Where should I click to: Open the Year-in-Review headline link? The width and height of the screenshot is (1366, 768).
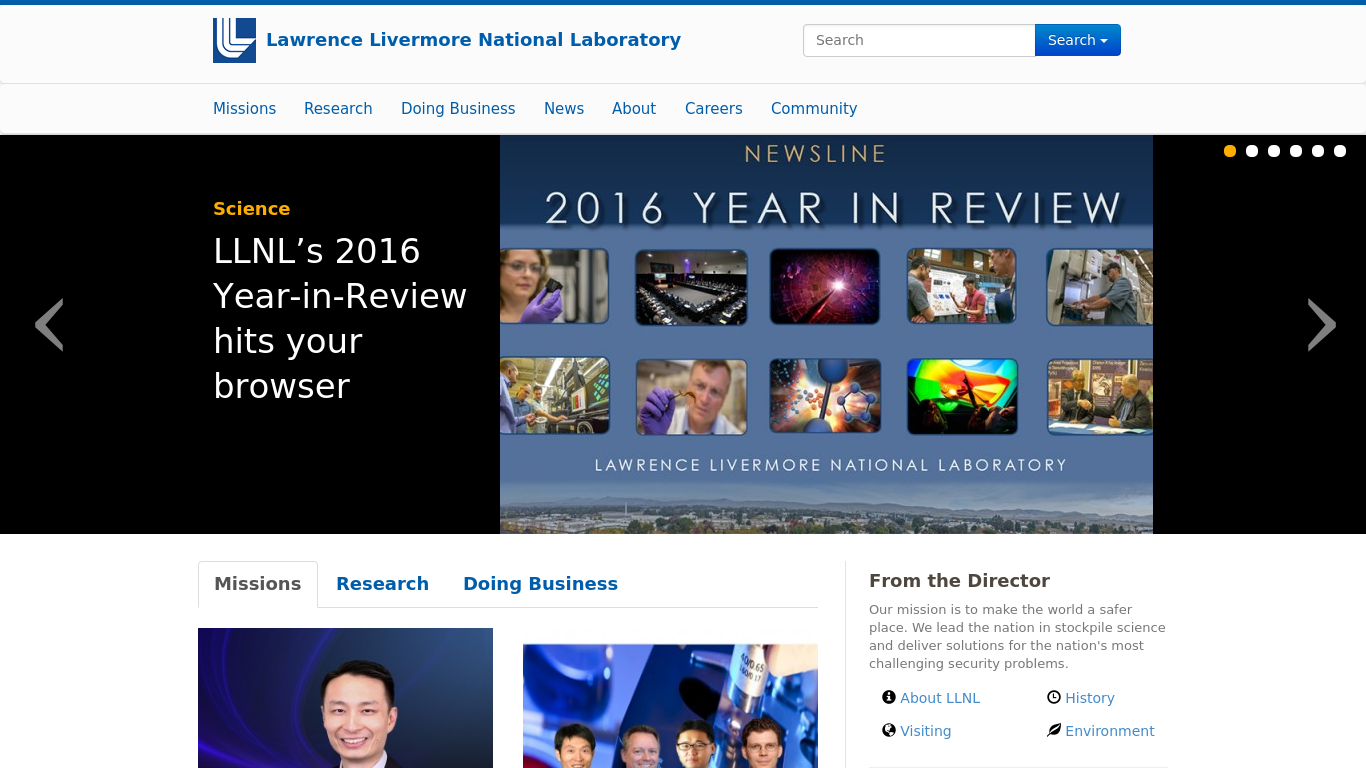coord(340,318)
